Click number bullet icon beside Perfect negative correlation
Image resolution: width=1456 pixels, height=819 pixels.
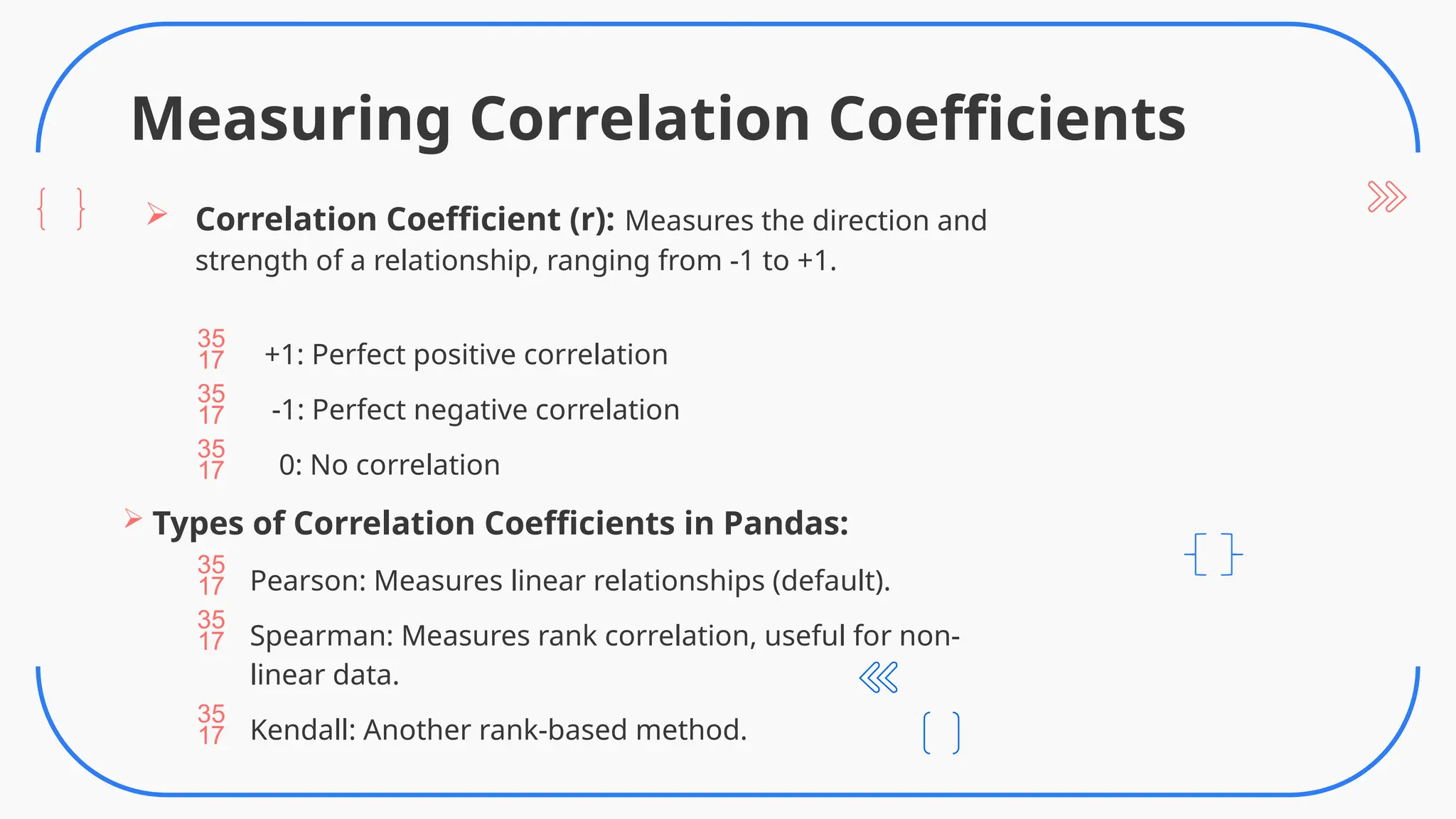(211, 405)
